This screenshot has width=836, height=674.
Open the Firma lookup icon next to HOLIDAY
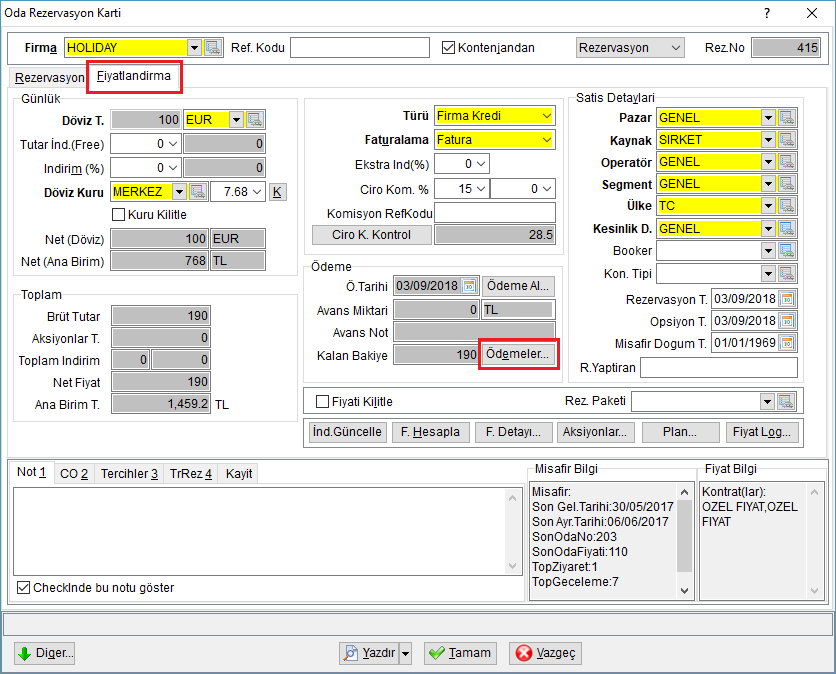[x=213, y=47]
